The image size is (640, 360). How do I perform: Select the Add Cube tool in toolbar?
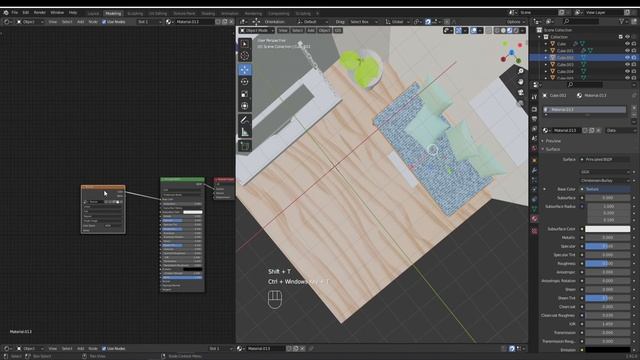point(244,146)
